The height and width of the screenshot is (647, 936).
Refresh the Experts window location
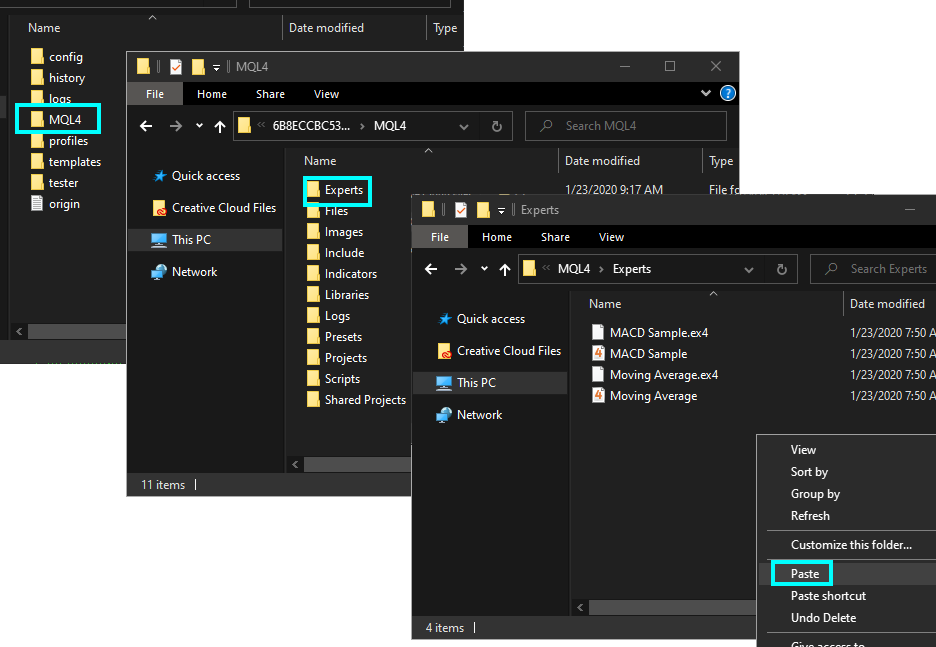pos(781,269)
